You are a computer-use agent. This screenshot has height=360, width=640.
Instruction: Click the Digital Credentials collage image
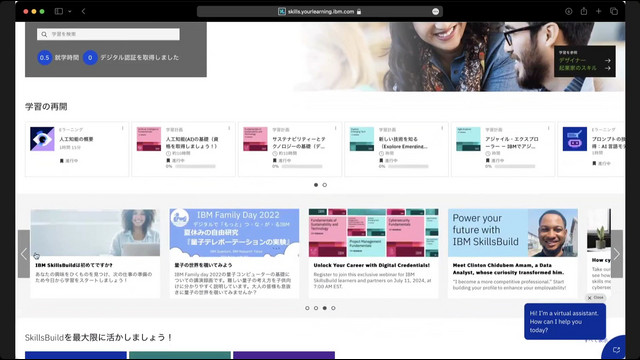pos(373,233)
